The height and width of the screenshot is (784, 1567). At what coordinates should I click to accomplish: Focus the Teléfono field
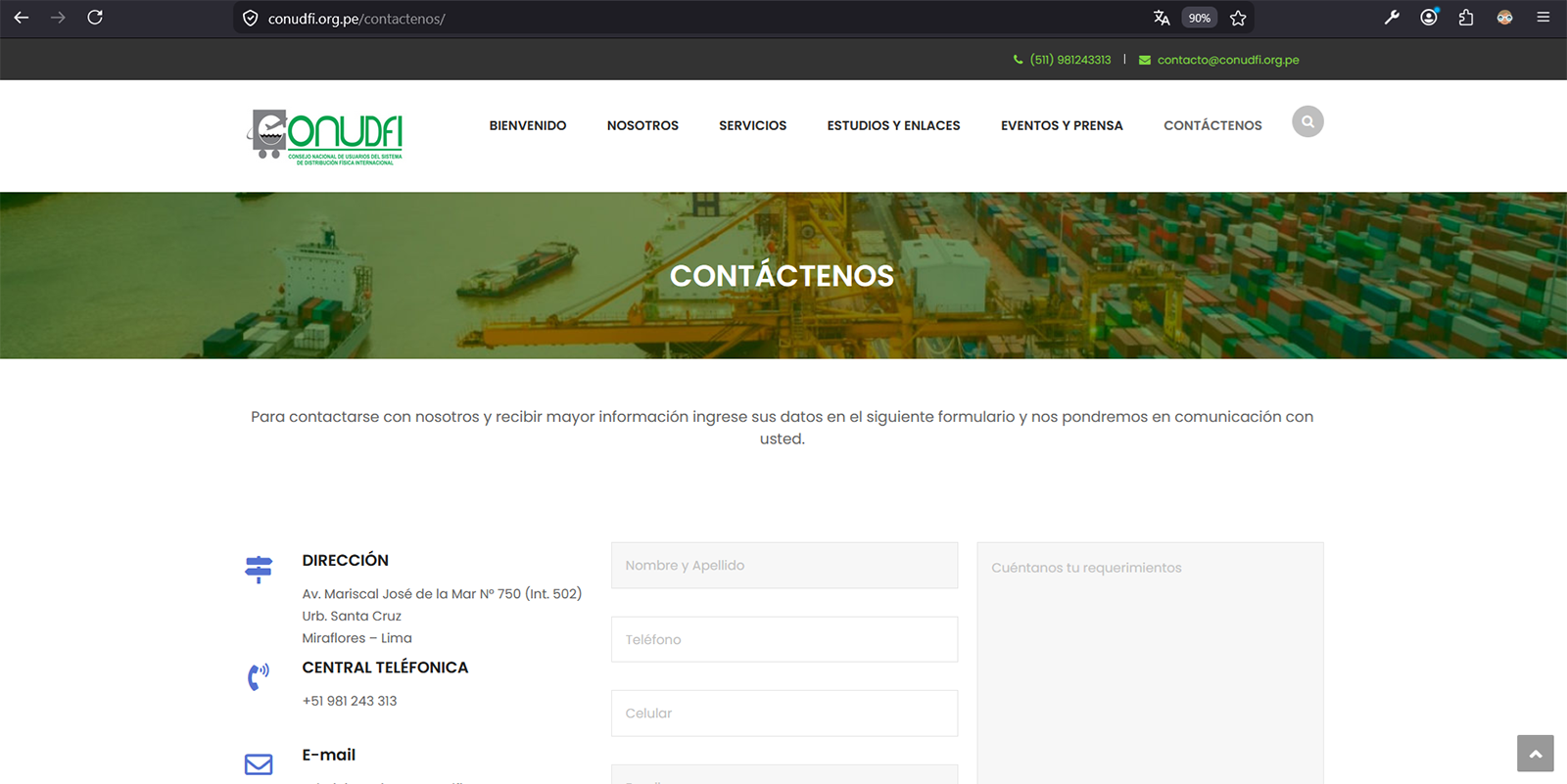784,639
